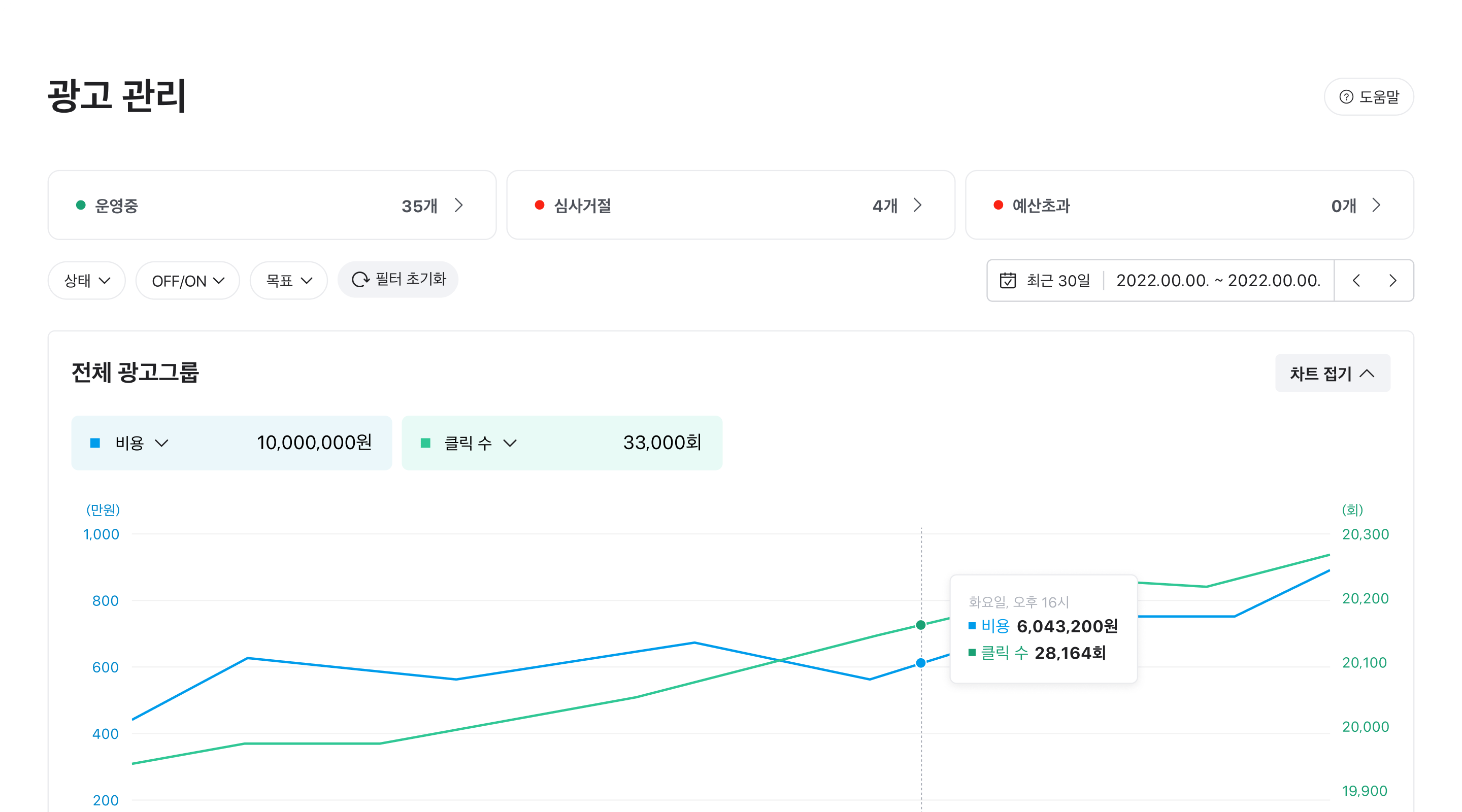Click the 화요일, 오후 16시 tooltip label
Screen dimensions: 1462x812
coord(1018,601)
